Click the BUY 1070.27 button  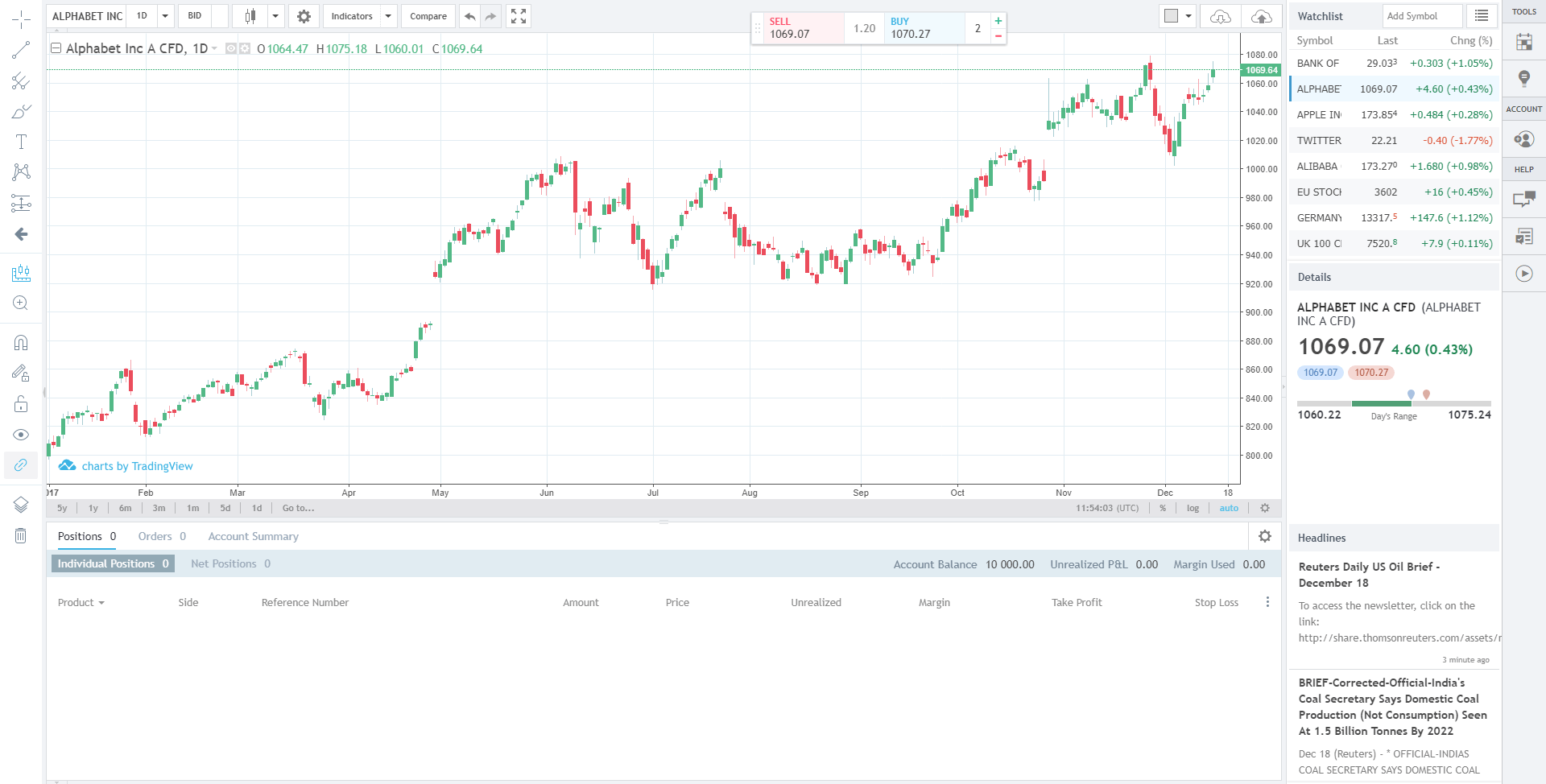(x=924, y=28)
